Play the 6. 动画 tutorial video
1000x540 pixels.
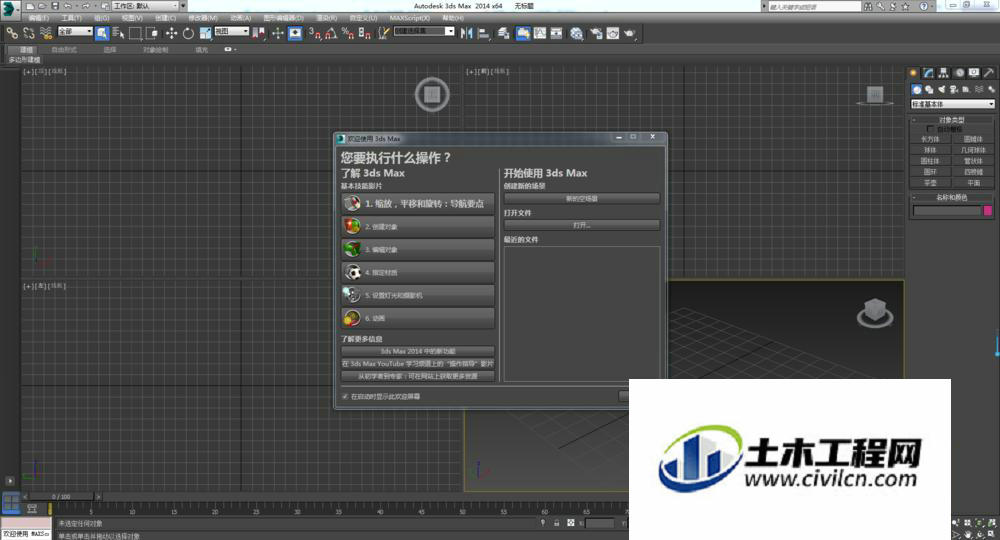(x=418, y=317)
